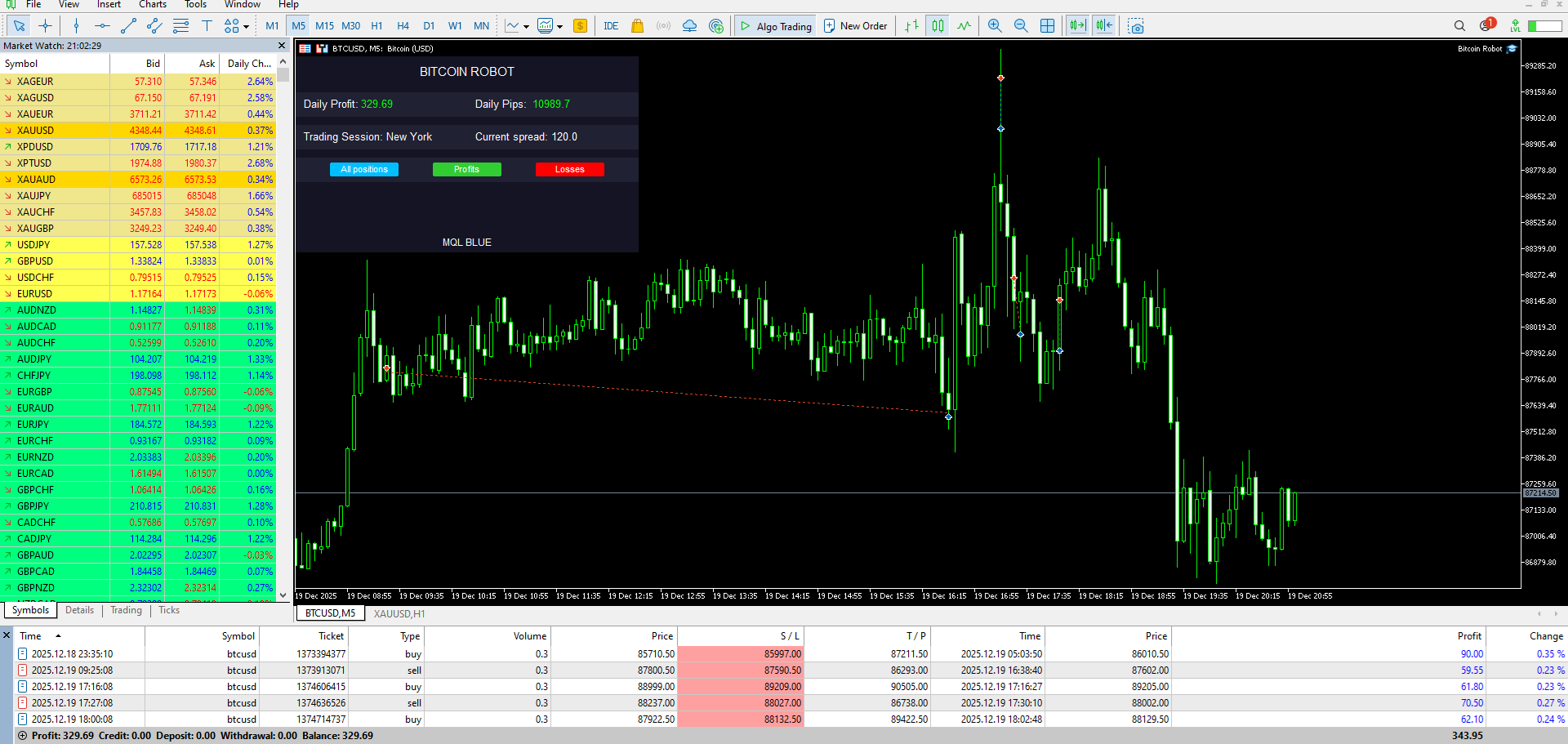Open the Tools menu
The width and height of the screenshot is (1568, 744).
pos(196,5)
